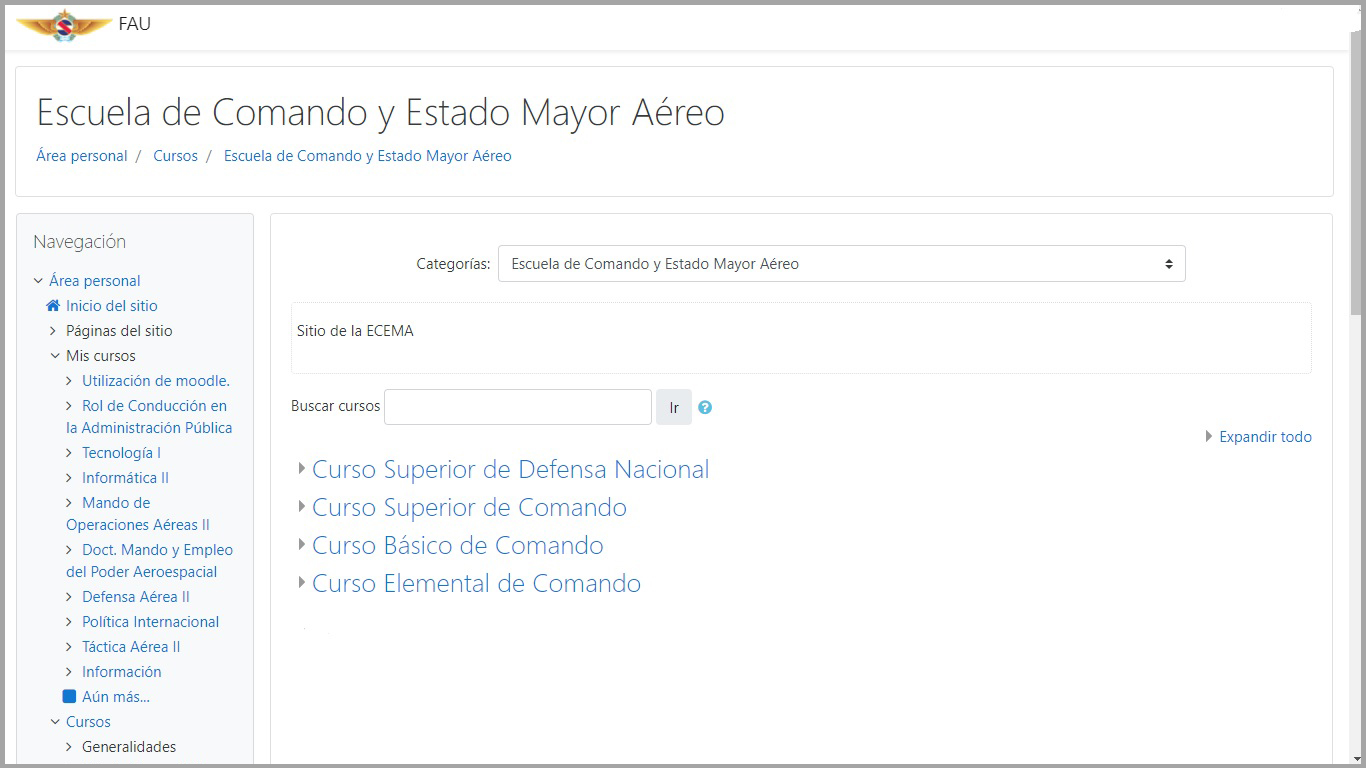Open Utilización de moodle course
The width and height of the screenshot is (1366, 768).
[x=156, y=381]
